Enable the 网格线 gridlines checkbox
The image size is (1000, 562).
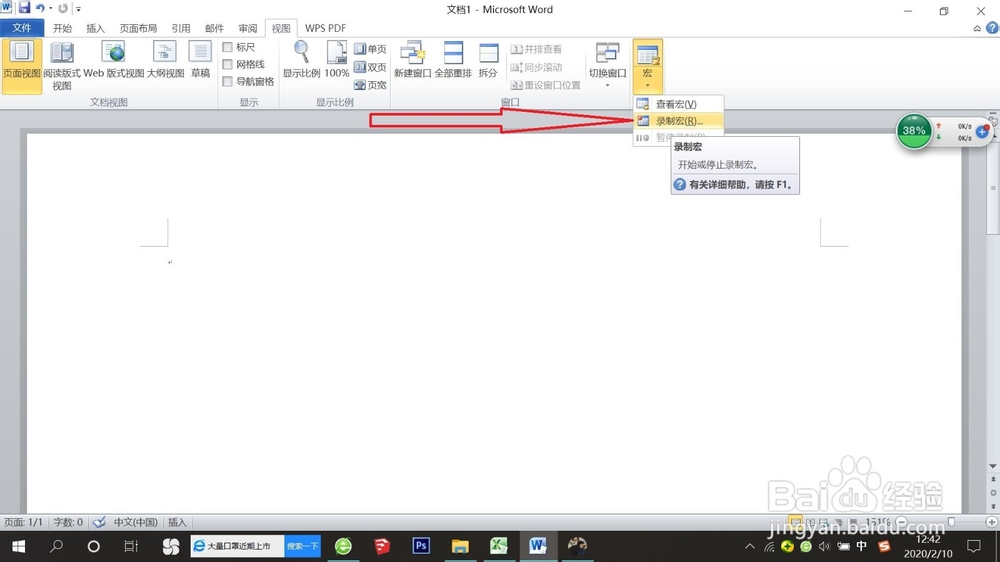point(228,64)
